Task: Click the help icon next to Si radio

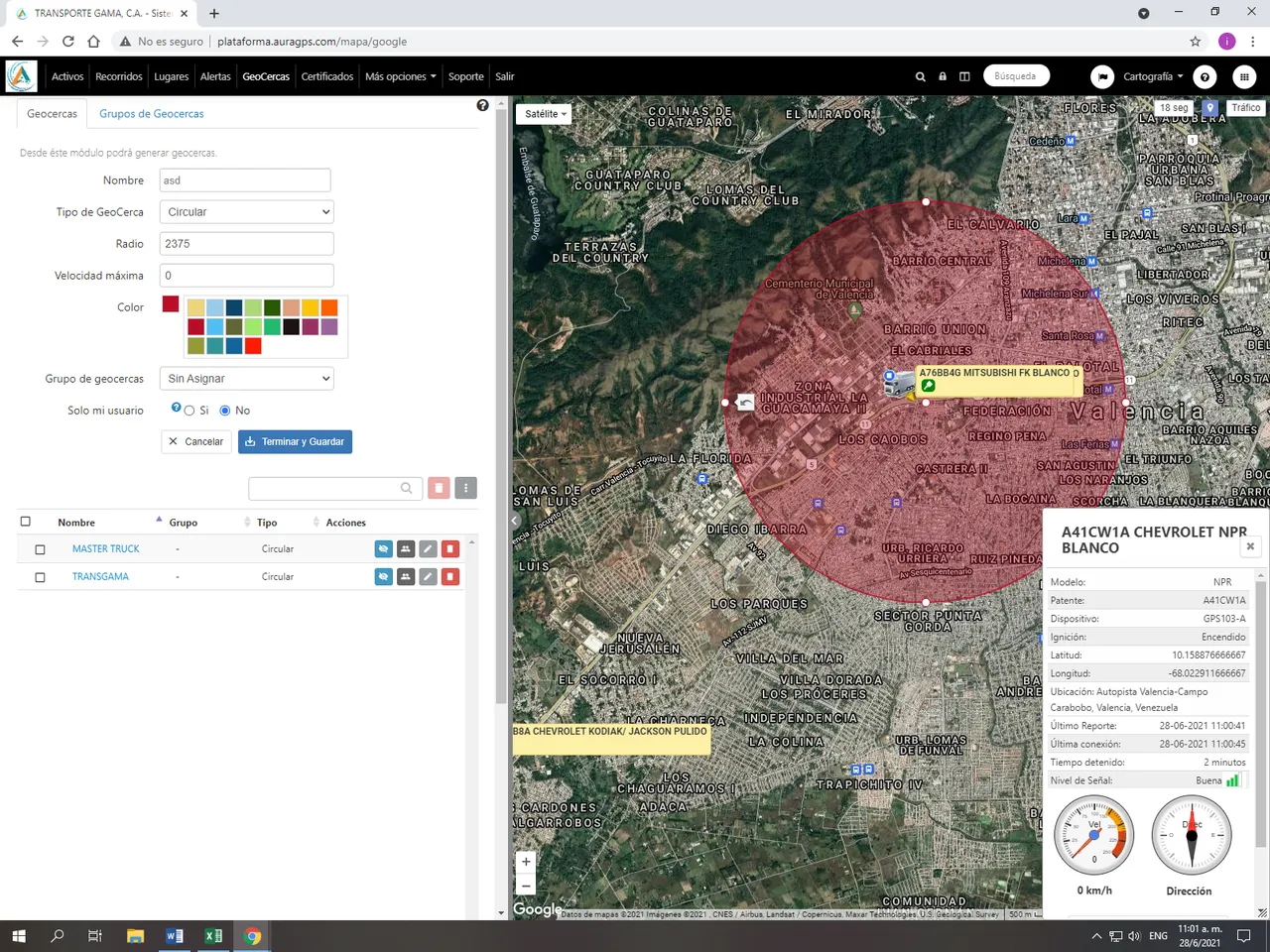Action: tap(176, 408)
